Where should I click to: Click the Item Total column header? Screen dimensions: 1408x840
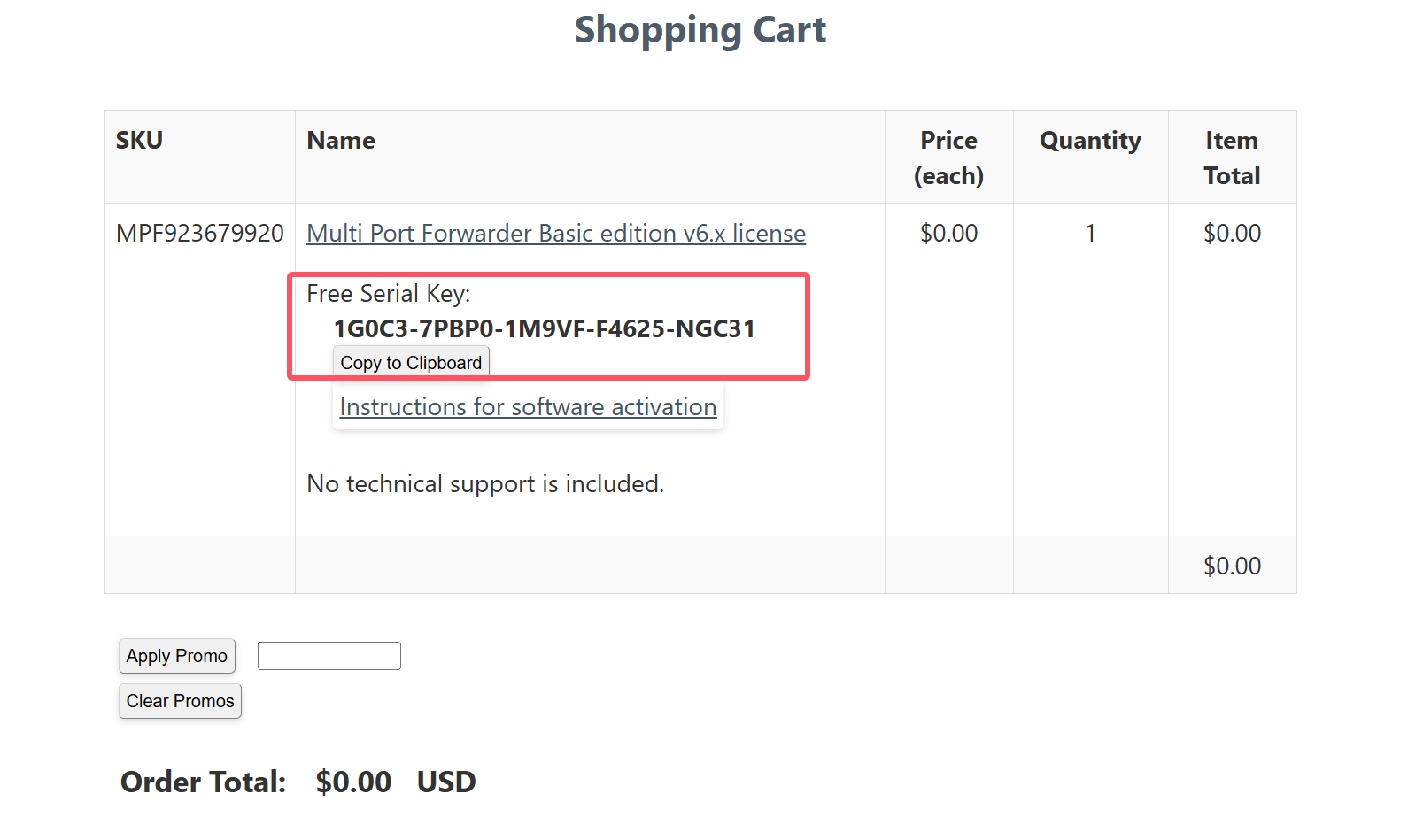point(1232,158)
